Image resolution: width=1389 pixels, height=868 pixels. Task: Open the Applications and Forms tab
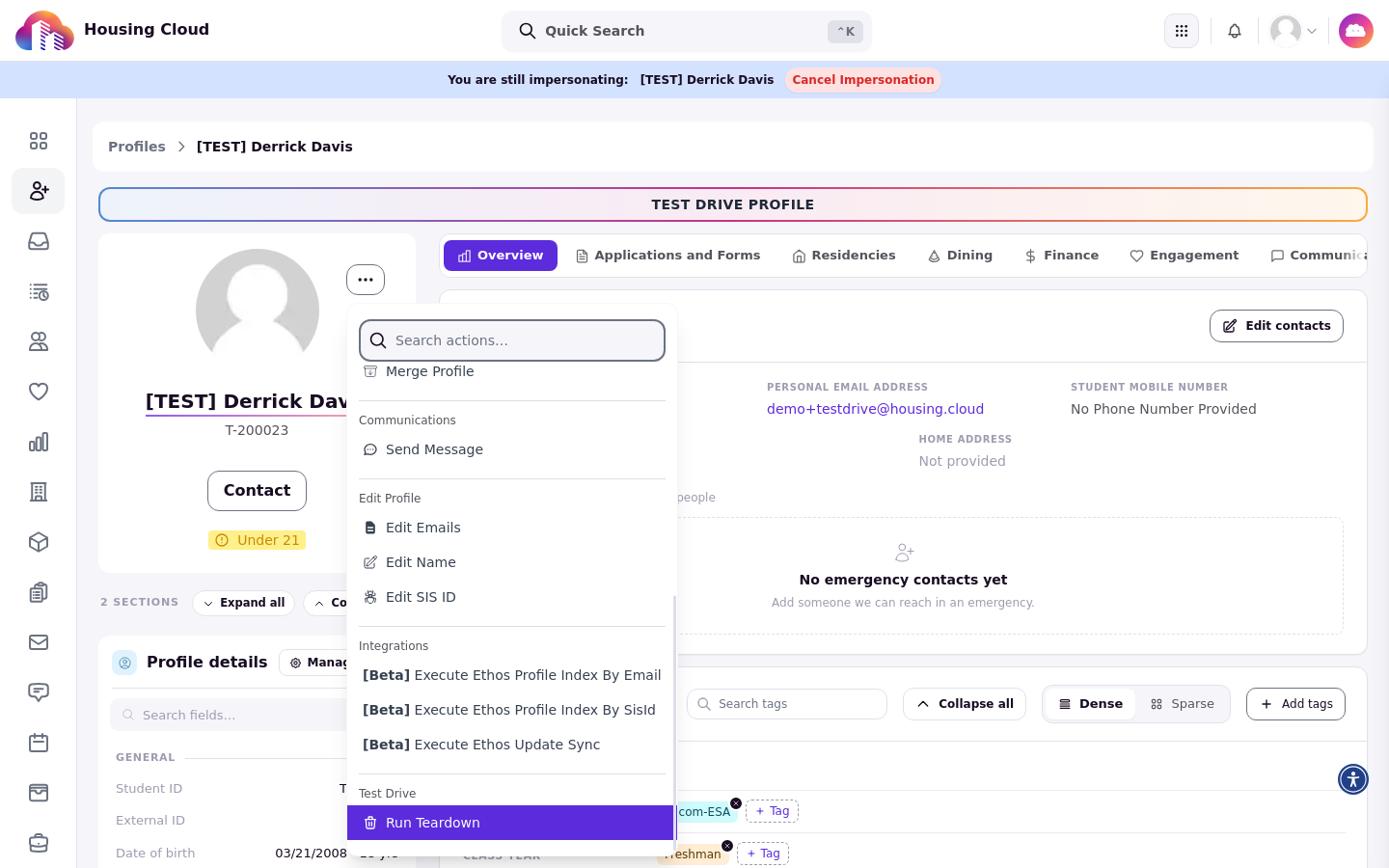[x=667, y=256]
